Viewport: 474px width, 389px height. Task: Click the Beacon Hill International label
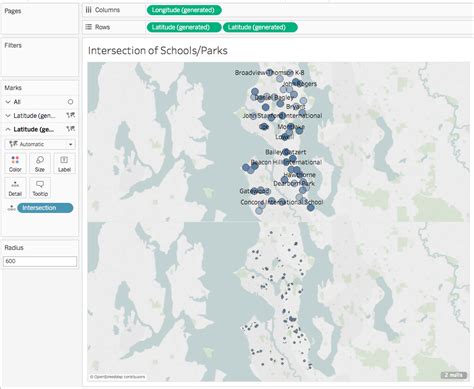click(286, 162)
